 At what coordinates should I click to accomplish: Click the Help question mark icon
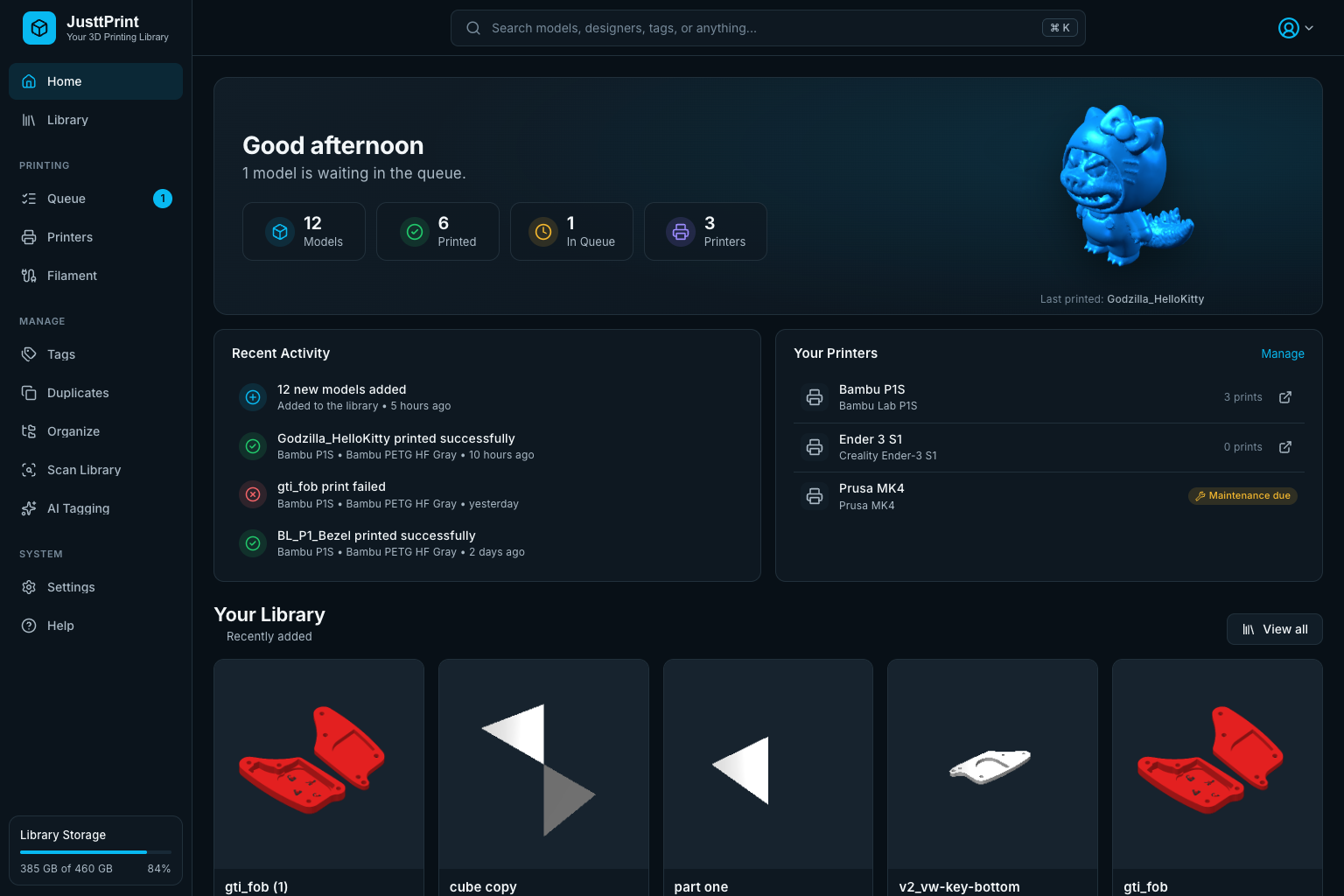29,626
